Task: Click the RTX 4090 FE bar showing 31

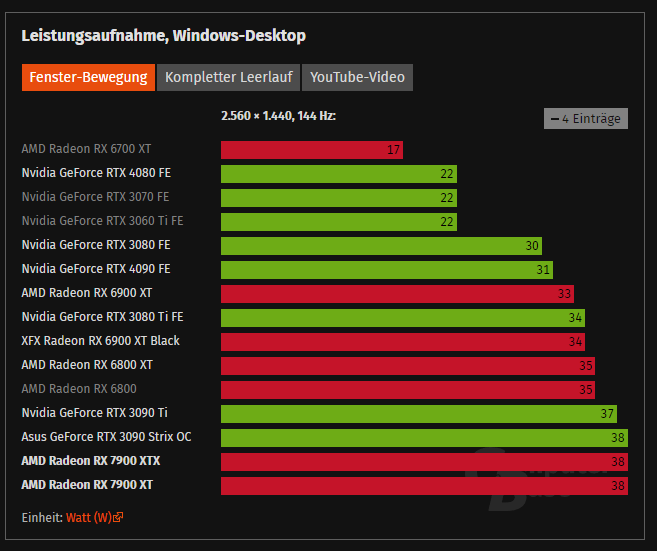Action: click(x=387, y=270)
